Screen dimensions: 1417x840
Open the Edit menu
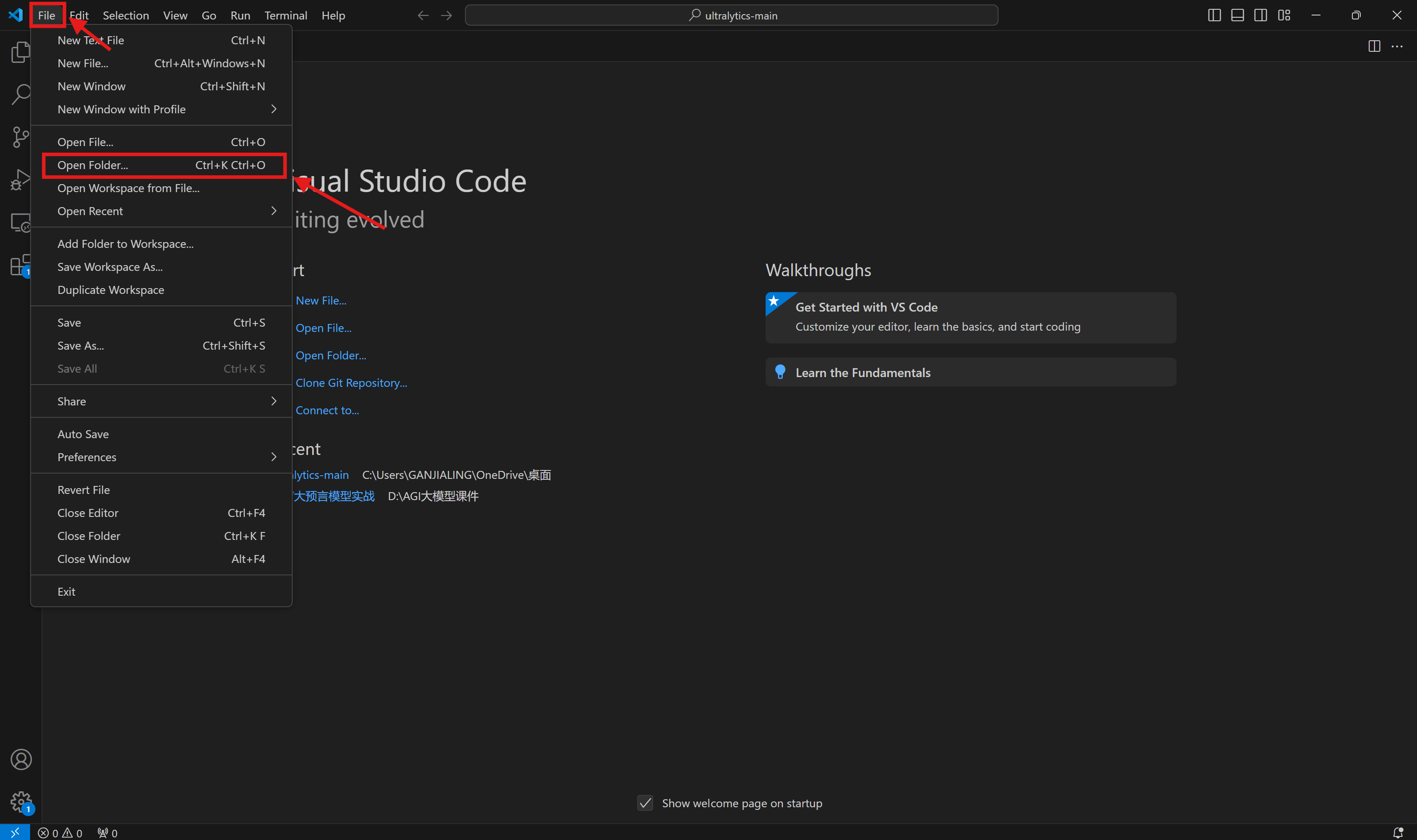pos(79,15)
